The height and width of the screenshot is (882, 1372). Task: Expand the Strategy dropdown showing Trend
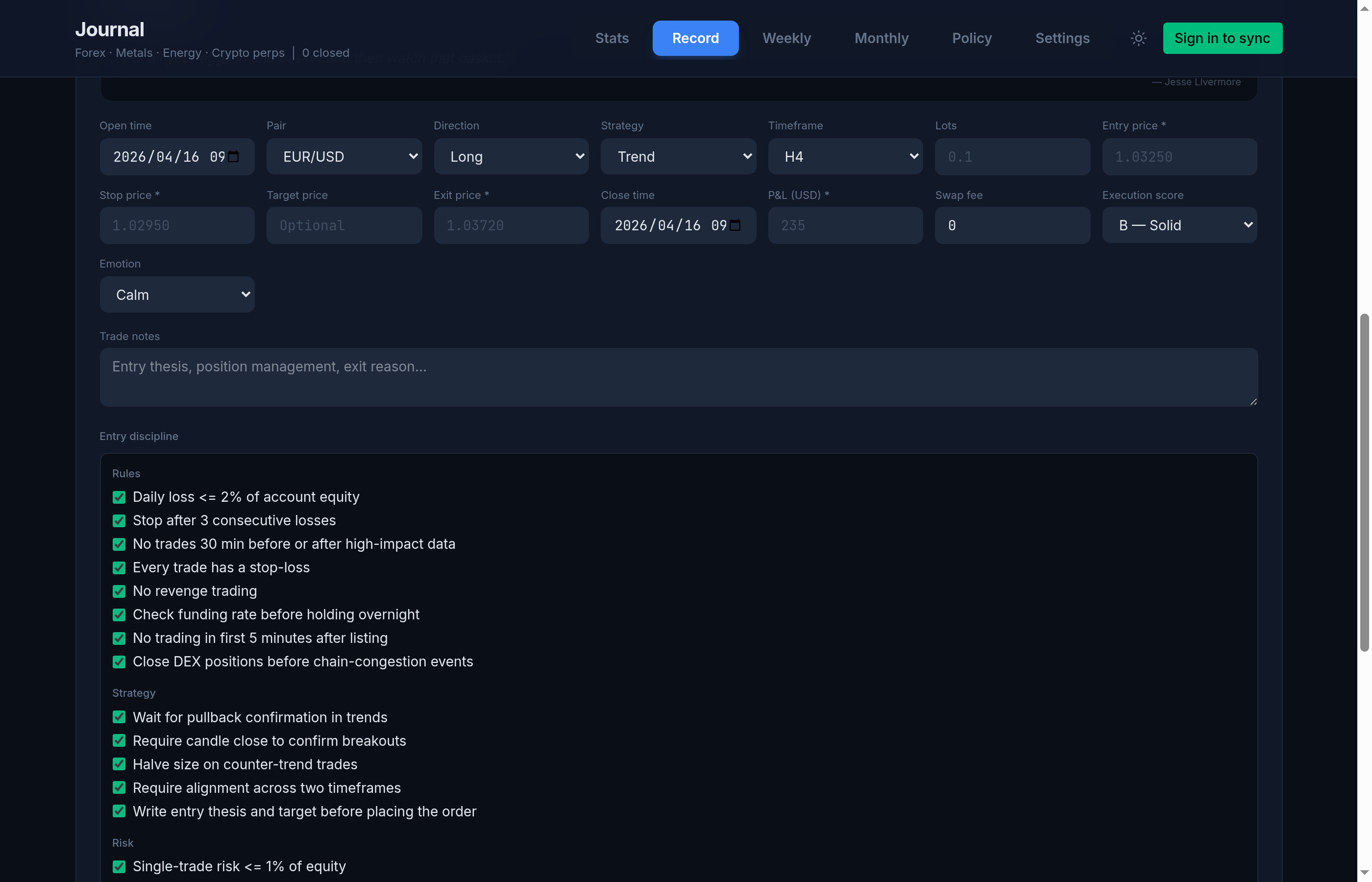tap(678, 156)
